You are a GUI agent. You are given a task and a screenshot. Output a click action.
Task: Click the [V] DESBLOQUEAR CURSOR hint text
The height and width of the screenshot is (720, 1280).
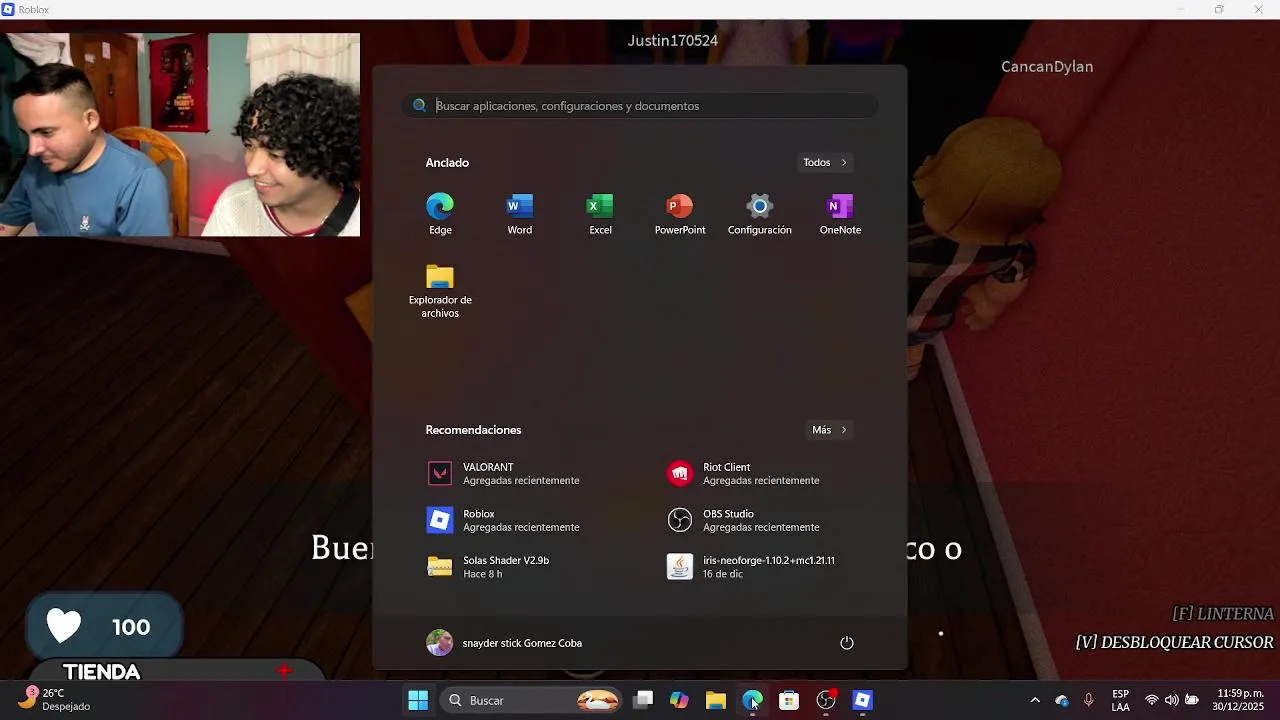1175,643
